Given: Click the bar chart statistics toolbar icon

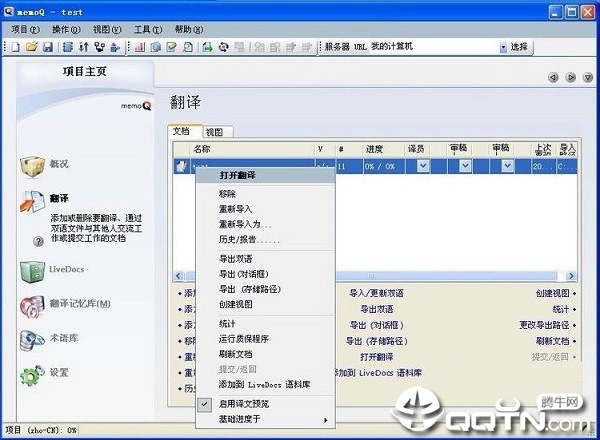Looking at the screenshot, I should click(x=140, y=47).
